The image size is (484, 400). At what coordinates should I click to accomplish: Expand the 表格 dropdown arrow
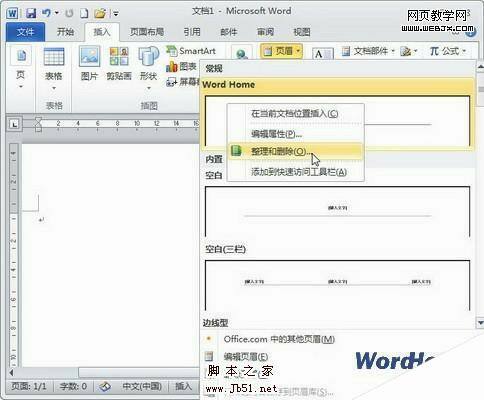coord(54,88)
